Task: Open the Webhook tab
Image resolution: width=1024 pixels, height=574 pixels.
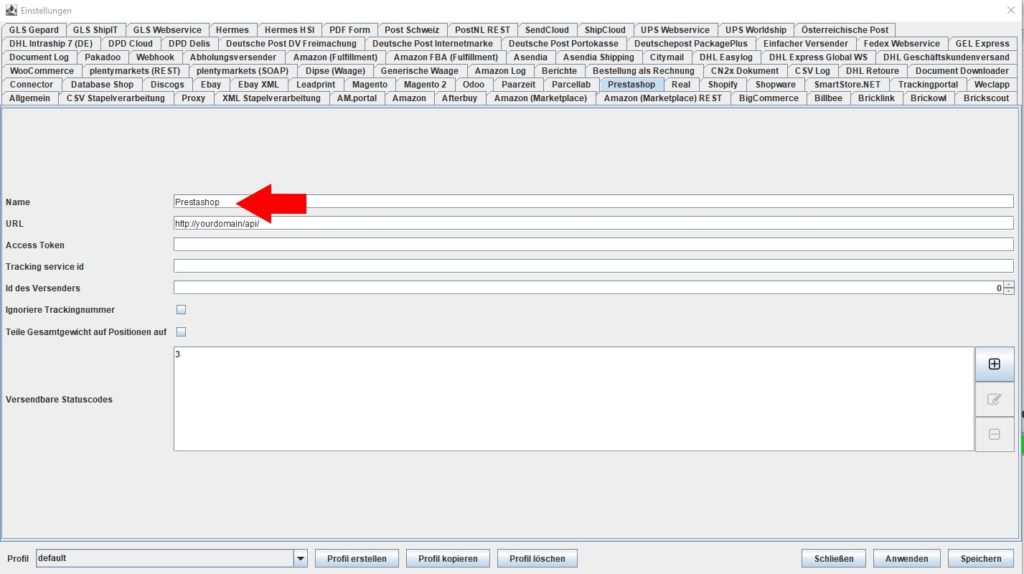Action: (155, 57)
